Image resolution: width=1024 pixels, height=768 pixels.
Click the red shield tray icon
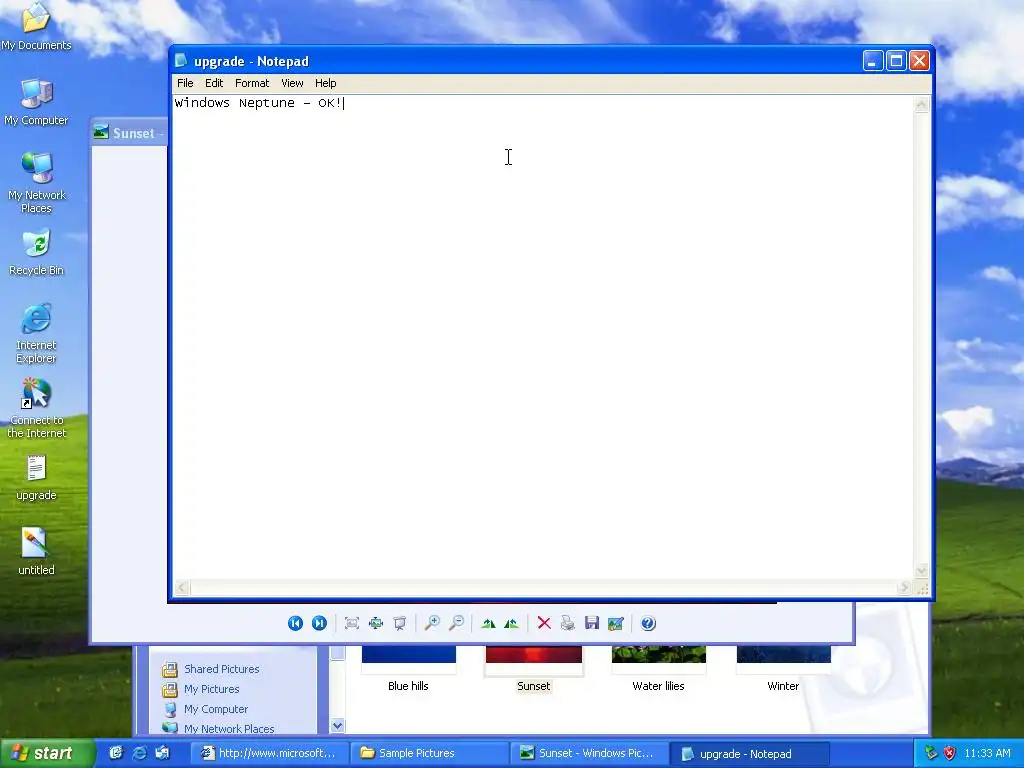tap(949, 753)
